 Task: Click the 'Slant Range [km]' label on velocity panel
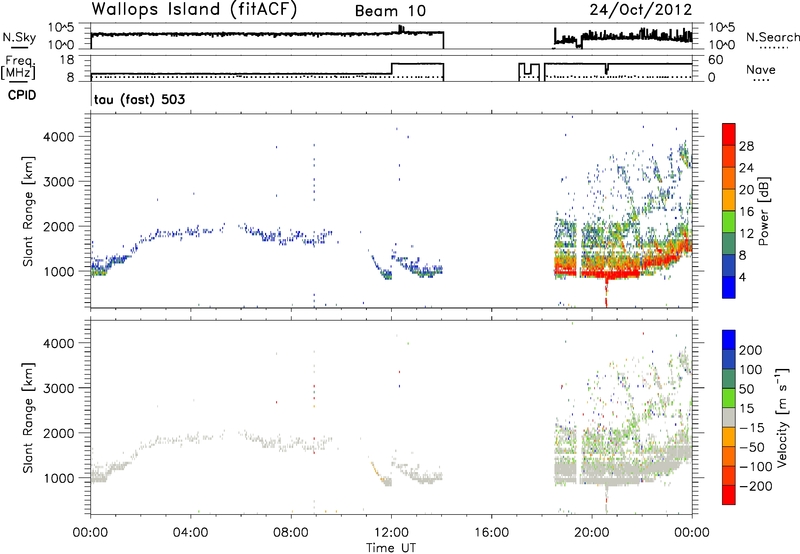28,417
